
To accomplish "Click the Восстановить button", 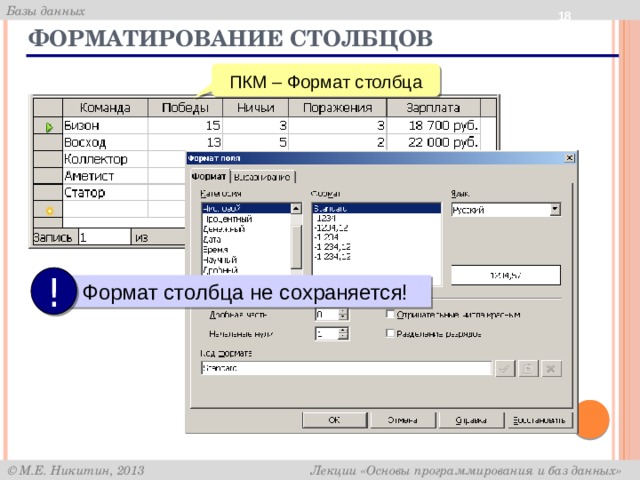I will 539,420.
